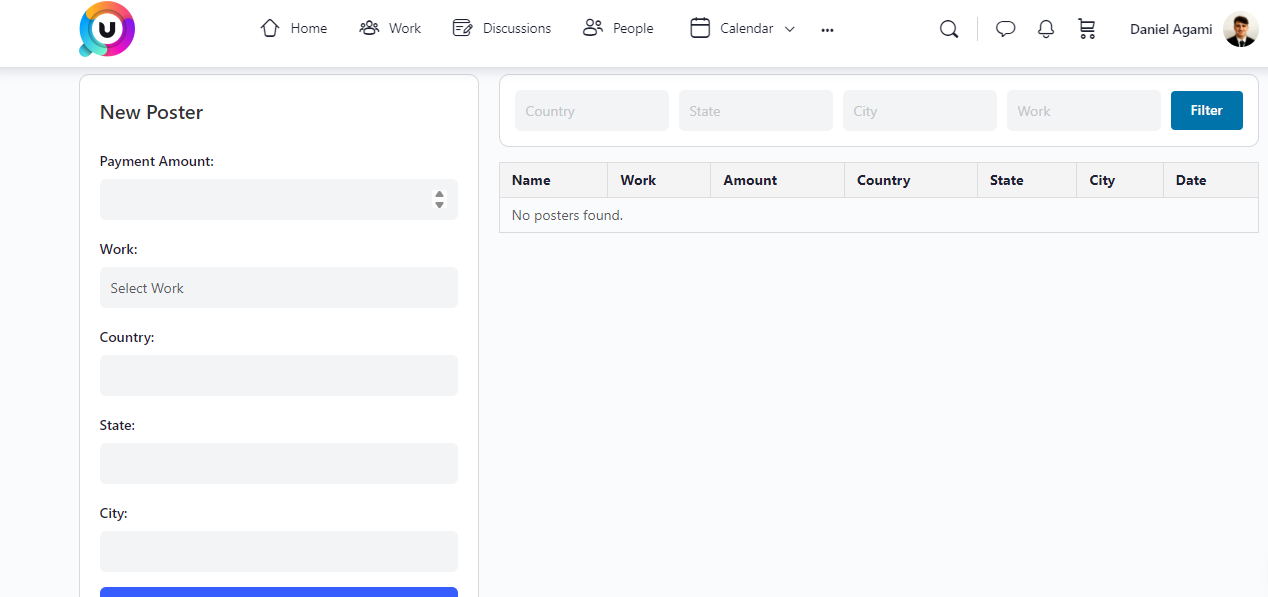Click the Country field in New Poster form

[x=279, y=375]
